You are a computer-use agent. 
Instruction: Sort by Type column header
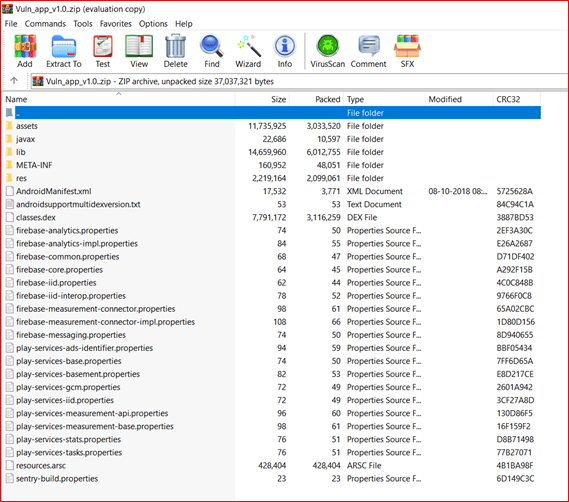pyautogui.click(x=384, y=99)
